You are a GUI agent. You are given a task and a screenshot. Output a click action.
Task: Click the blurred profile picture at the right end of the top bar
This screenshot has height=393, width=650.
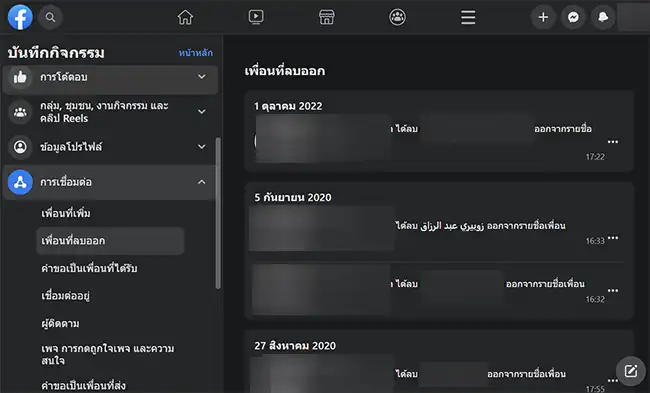[633, 17]
